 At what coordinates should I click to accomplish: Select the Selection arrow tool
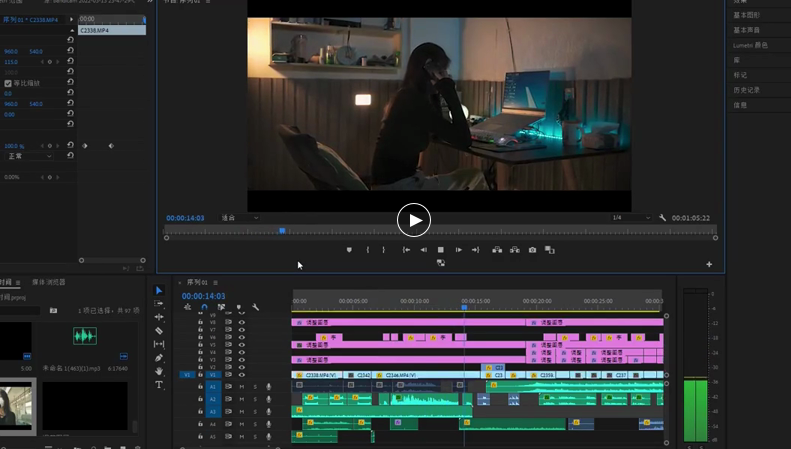tap(159, 290)
